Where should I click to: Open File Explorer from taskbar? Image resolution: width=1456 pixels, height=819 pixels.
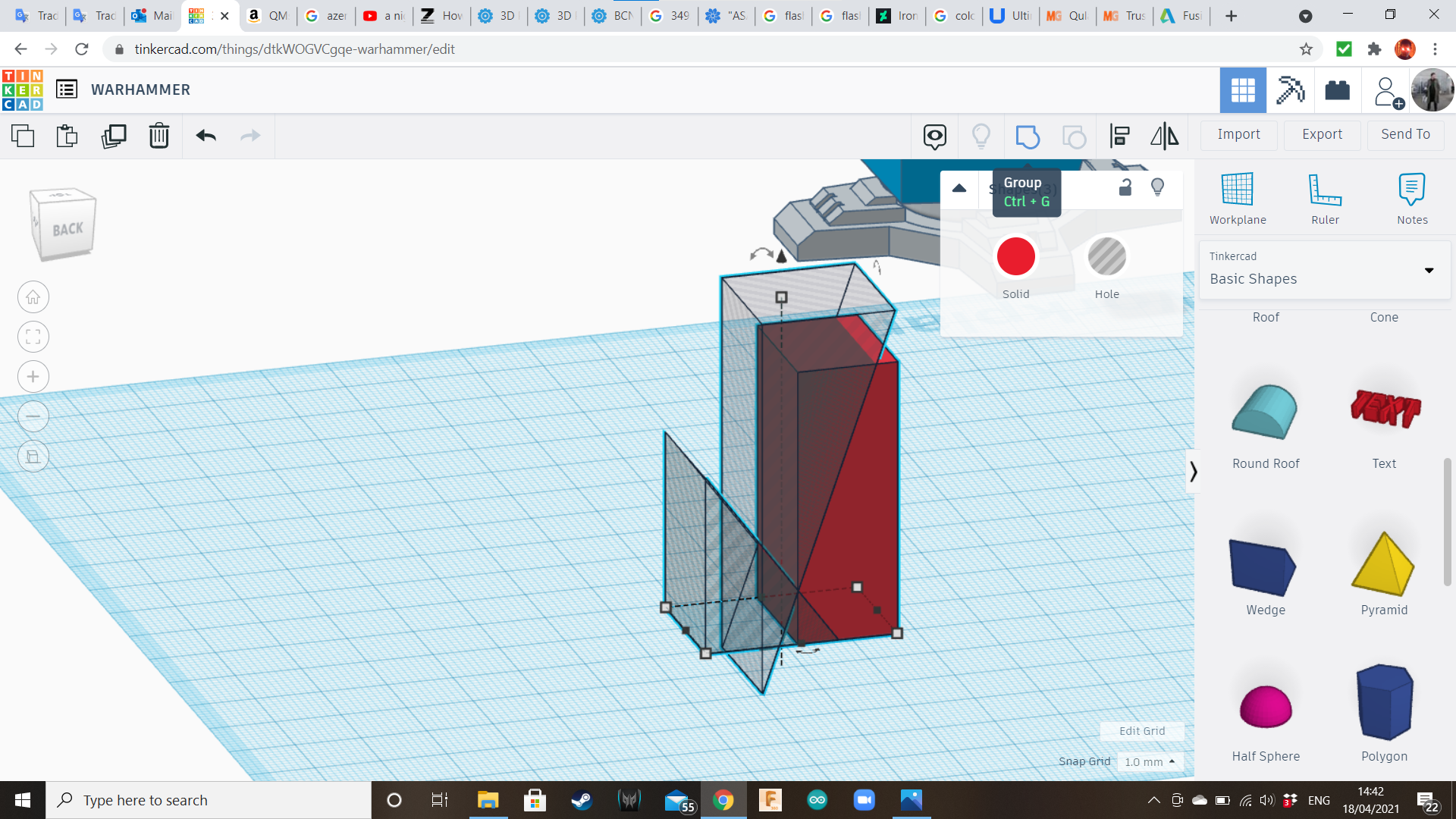point(488,800)
